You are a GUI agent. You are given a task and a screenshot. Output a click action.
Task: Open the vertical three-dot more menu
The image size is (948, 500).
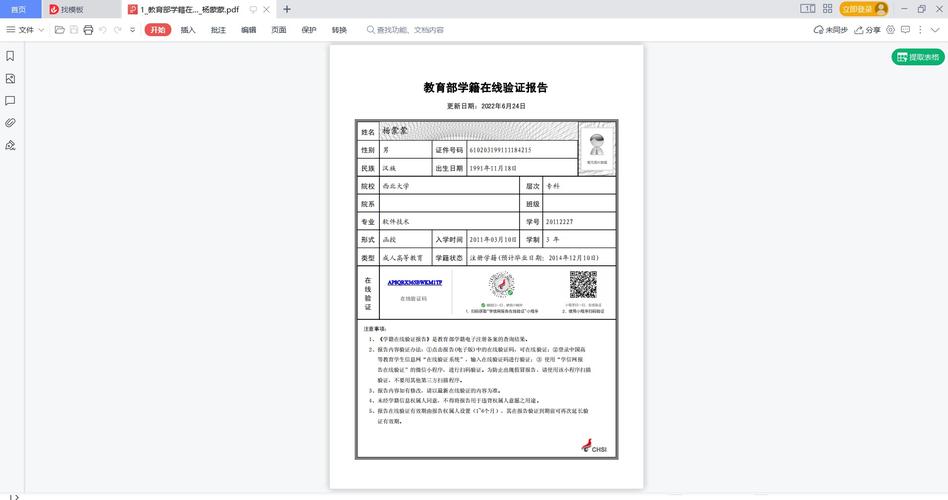(x=920, y=30)
